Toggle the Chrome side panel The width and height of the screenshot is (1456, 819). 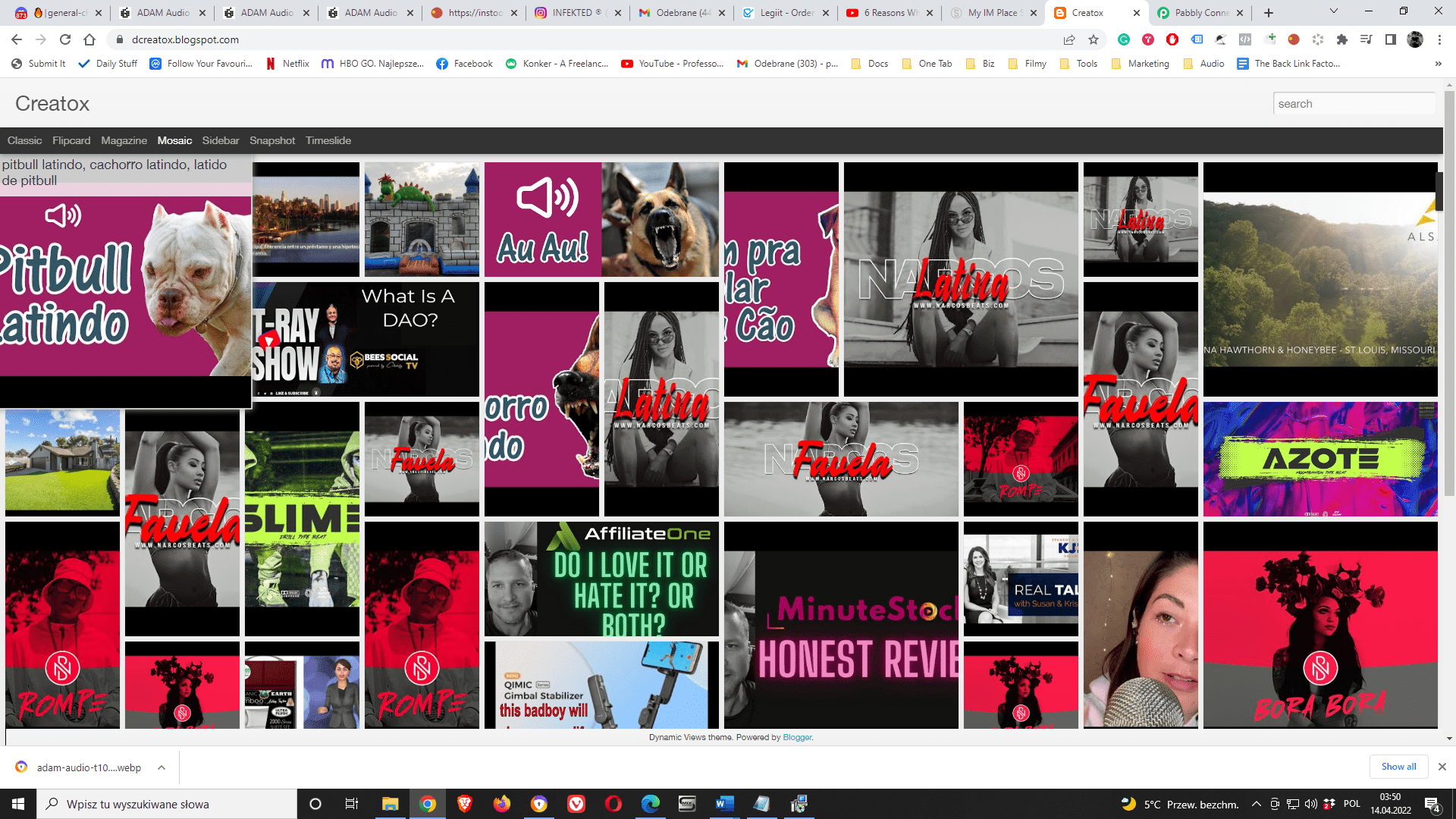1391,39
